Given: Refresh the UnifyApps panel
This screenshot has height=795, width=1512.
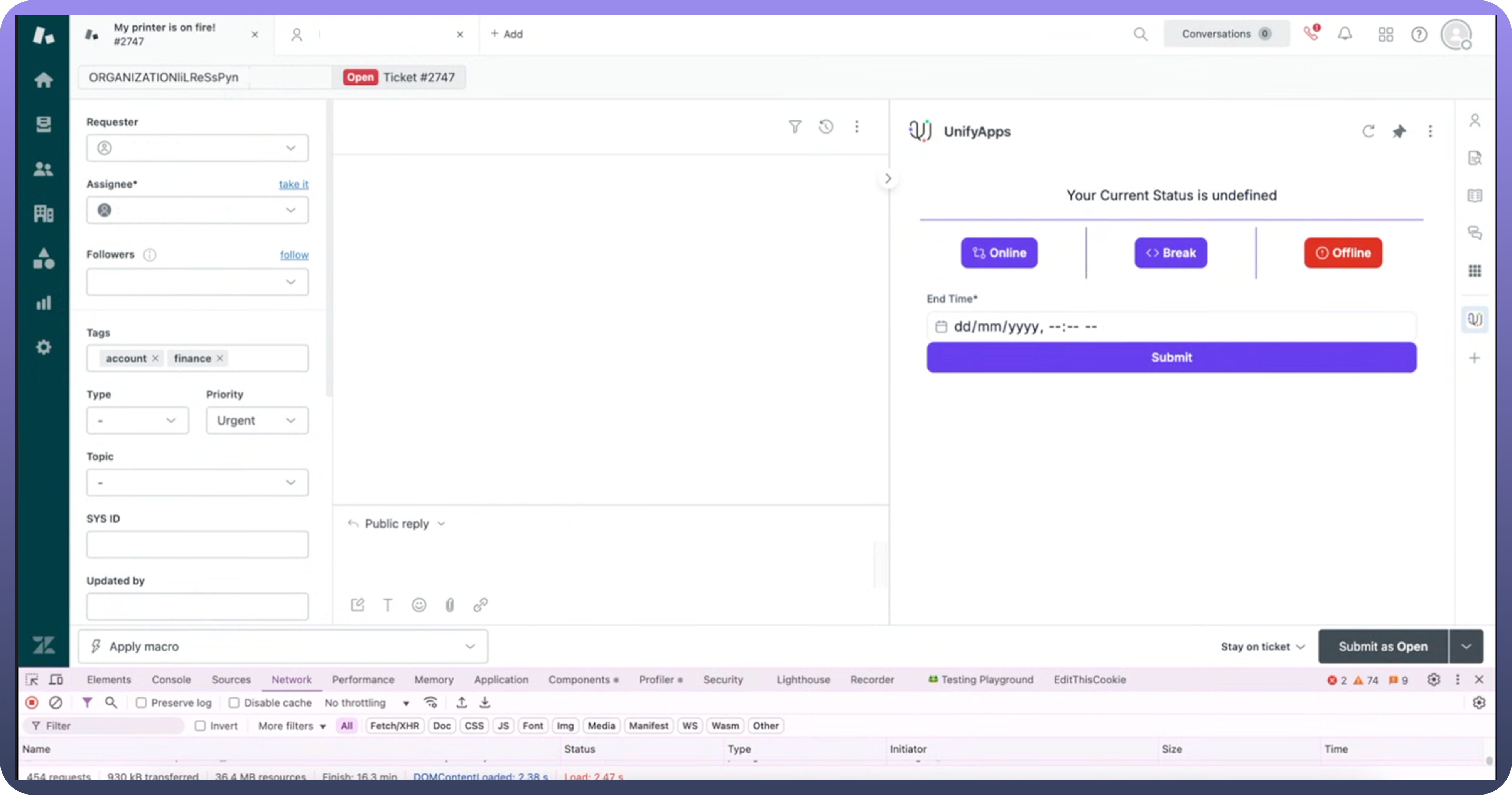Looking at the screenshot, I should [x=1368, y=132].
